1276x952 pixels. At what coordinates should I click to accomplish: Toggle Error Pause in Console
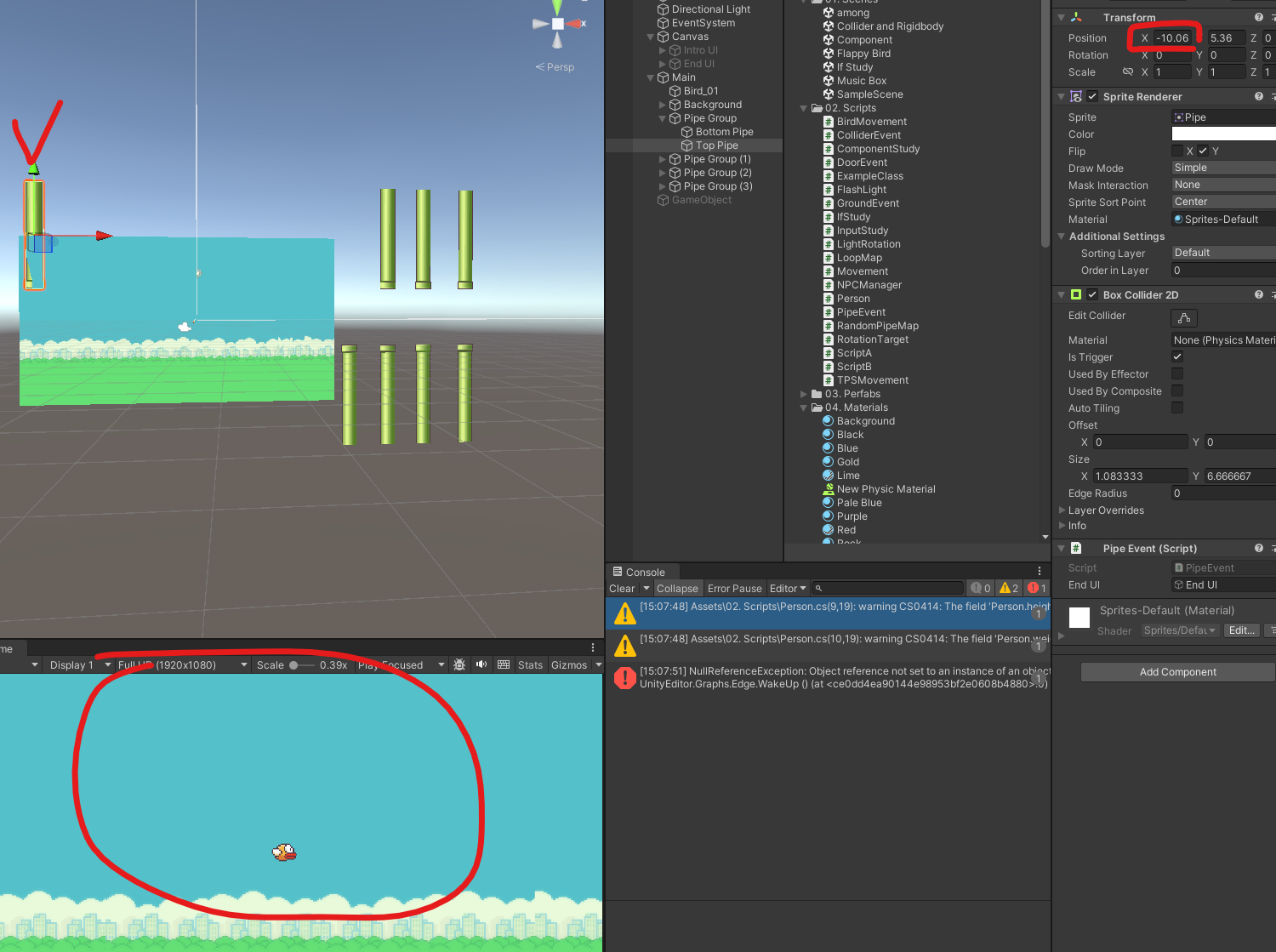pyautogui.click(x=735, y=588)
